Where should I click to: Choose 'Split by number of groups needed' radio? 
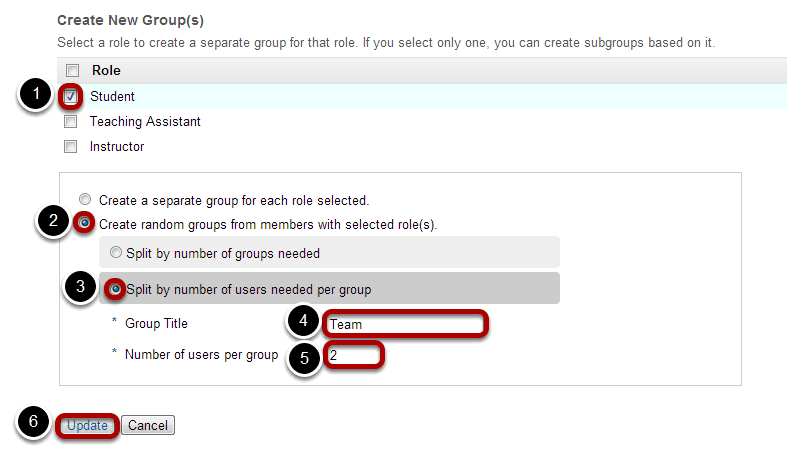coord(116,252)
